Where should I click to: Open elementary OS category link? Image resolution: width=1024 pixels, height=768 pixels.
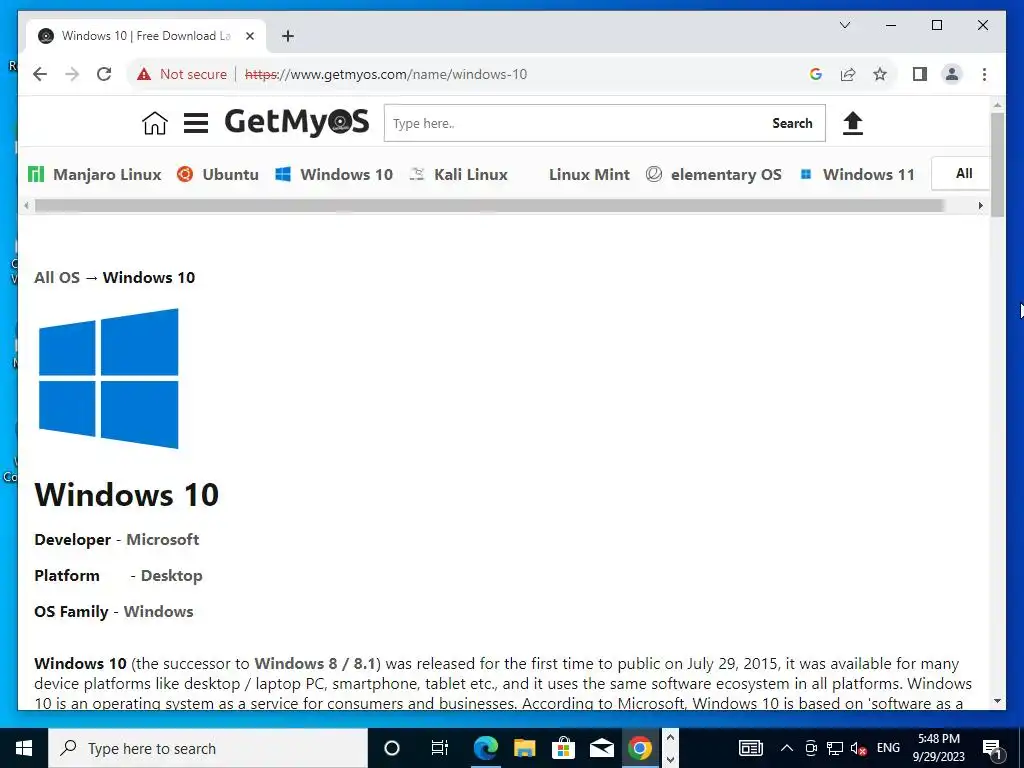(714, 174)
